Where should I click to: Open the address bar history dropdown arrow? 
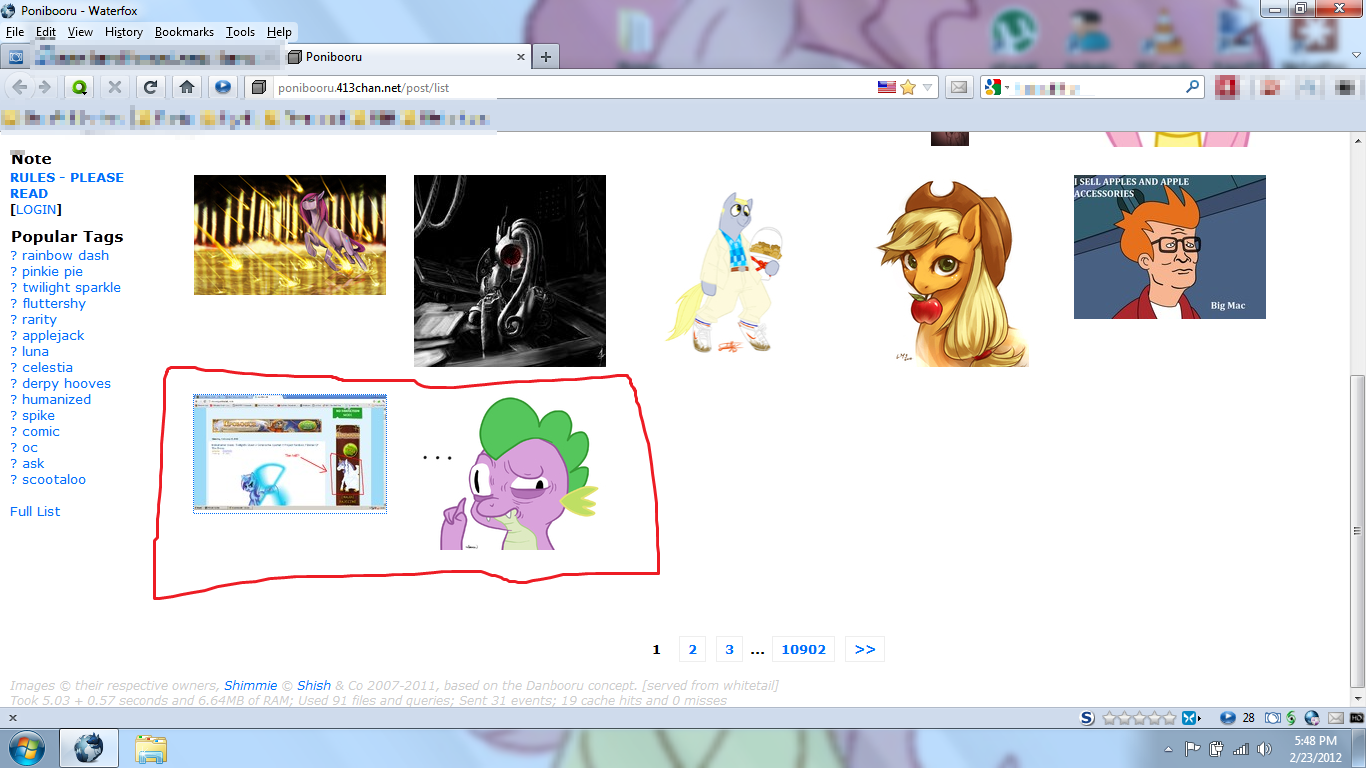pyautogui.click(x=928, y=87)
